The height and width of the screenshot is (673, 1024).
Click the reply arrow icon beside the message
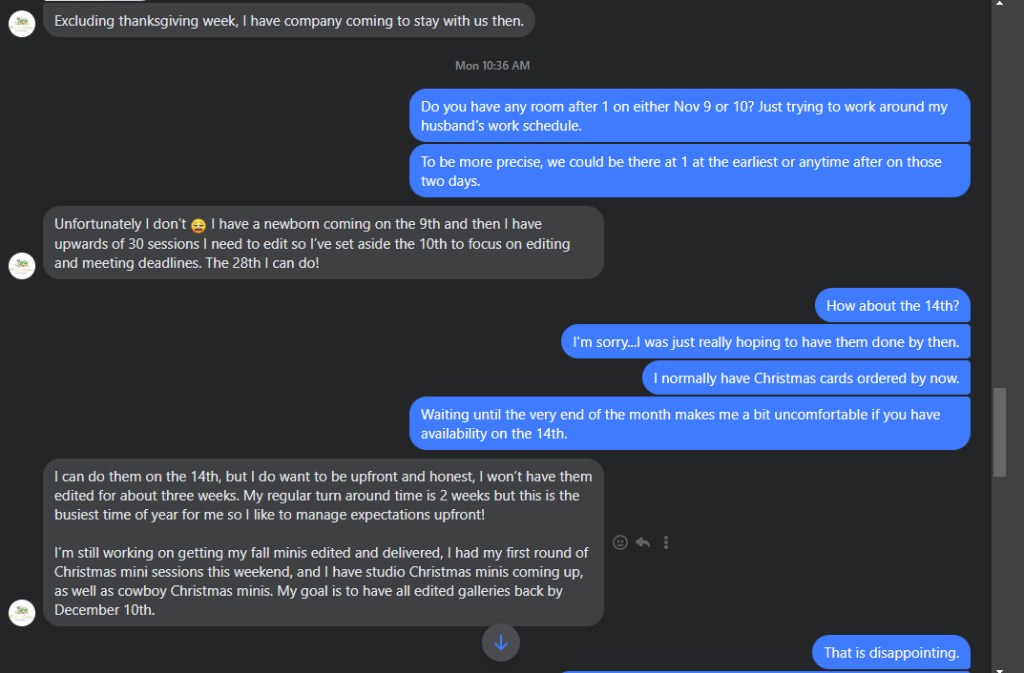(x=643, y=542)
